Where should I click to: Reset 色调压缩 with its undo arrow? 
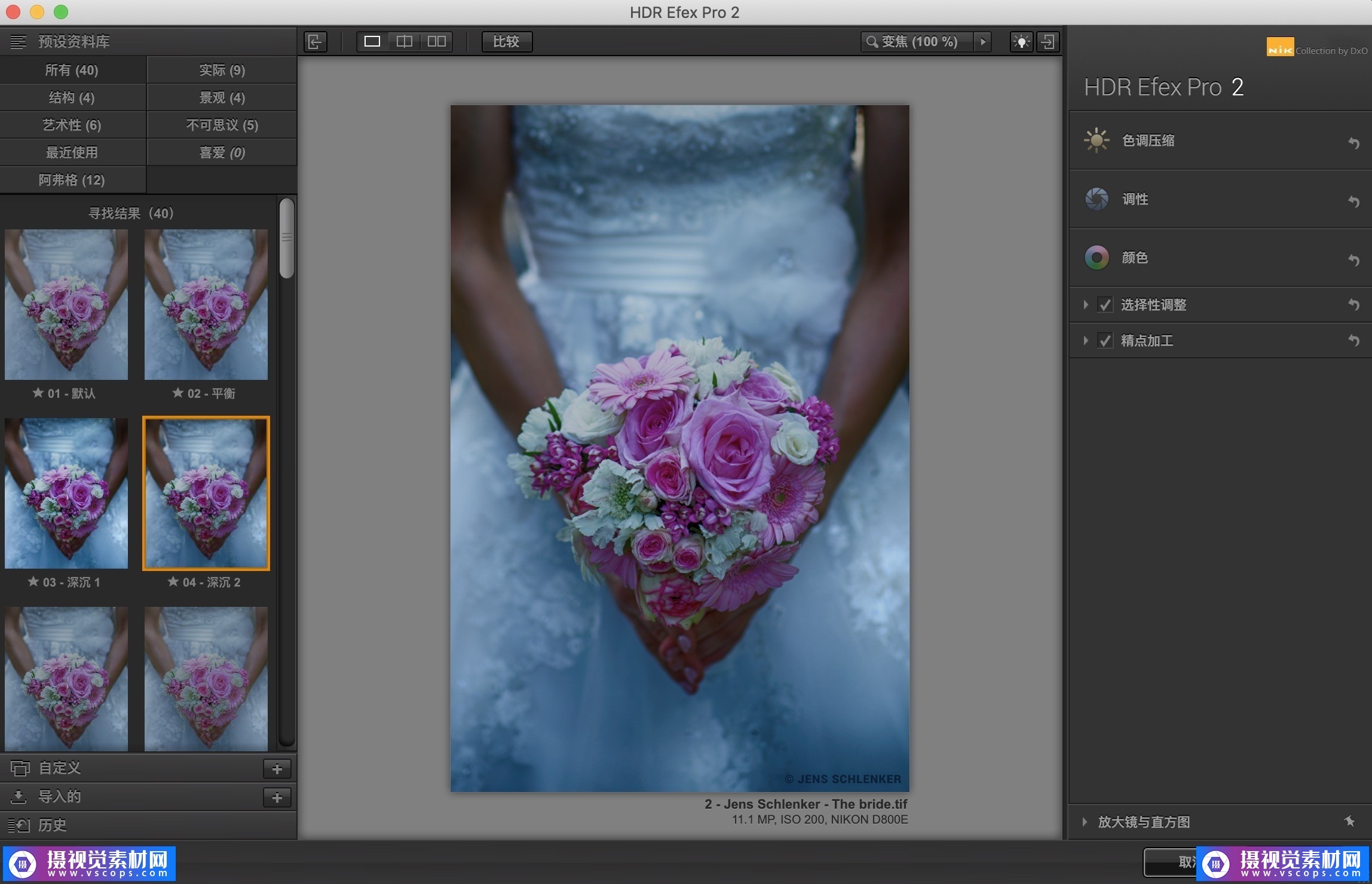coord(1353,143)
